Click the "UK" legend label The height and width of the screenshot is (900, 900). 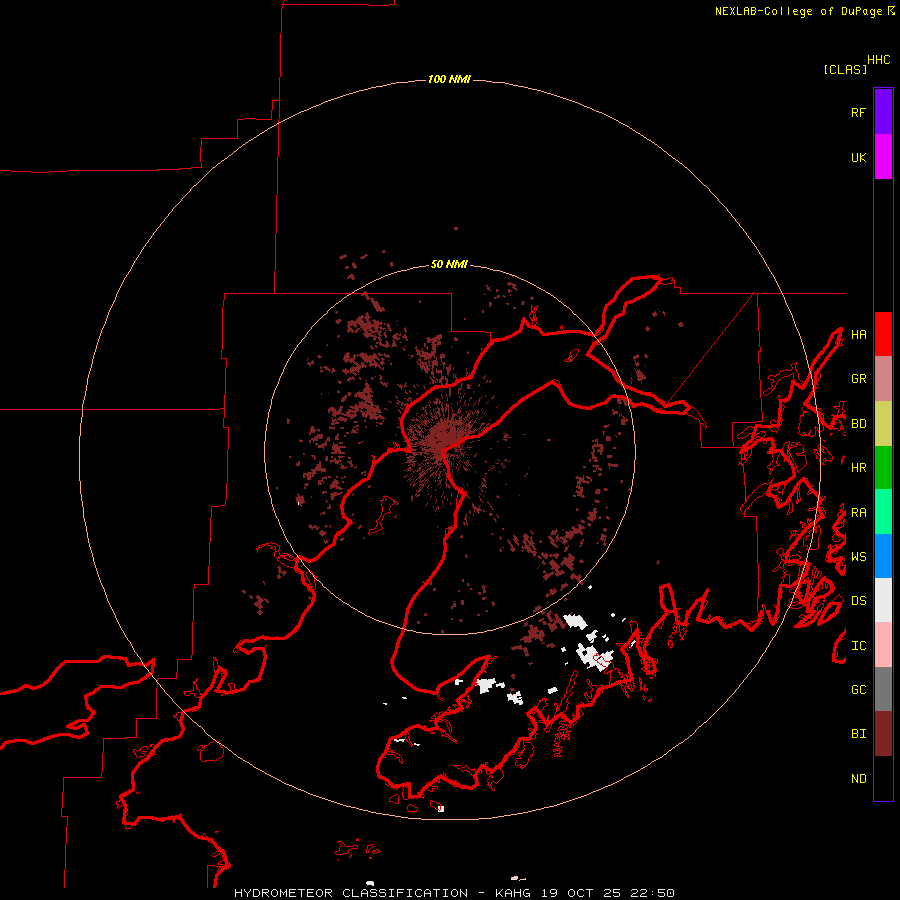858,157
